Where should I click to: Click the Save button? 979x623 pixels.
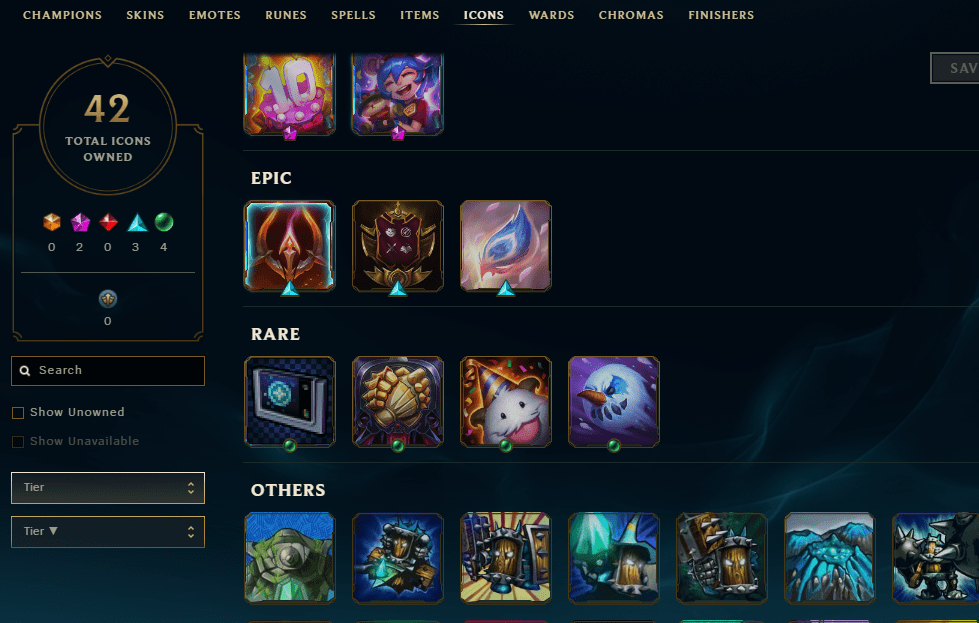[955, 68]
